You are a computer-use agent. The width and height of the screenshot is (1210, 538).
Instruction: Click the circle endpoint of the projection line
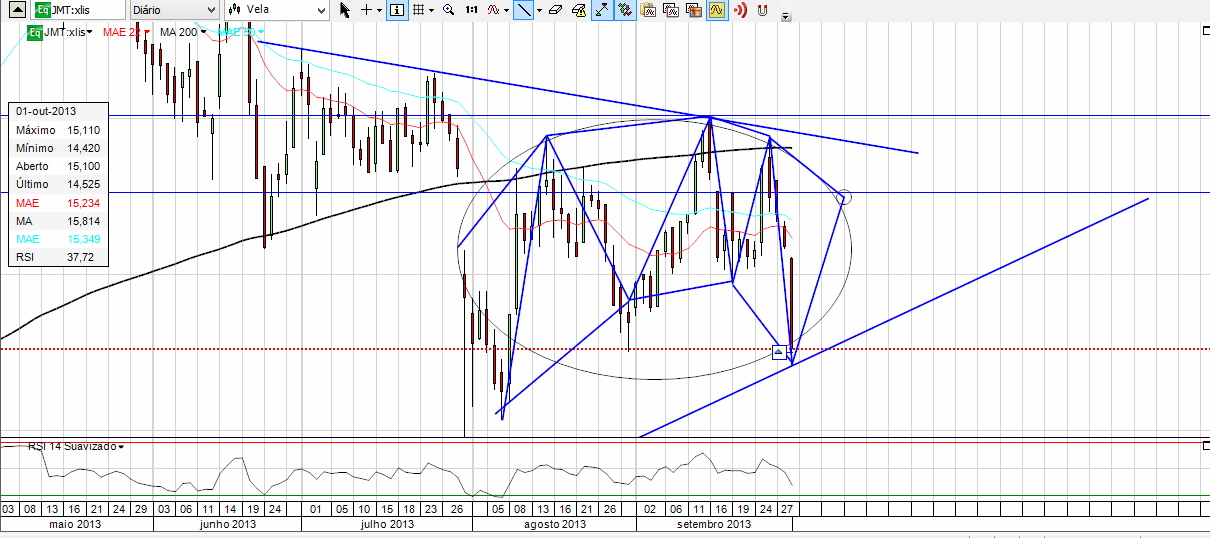point(844,197)
